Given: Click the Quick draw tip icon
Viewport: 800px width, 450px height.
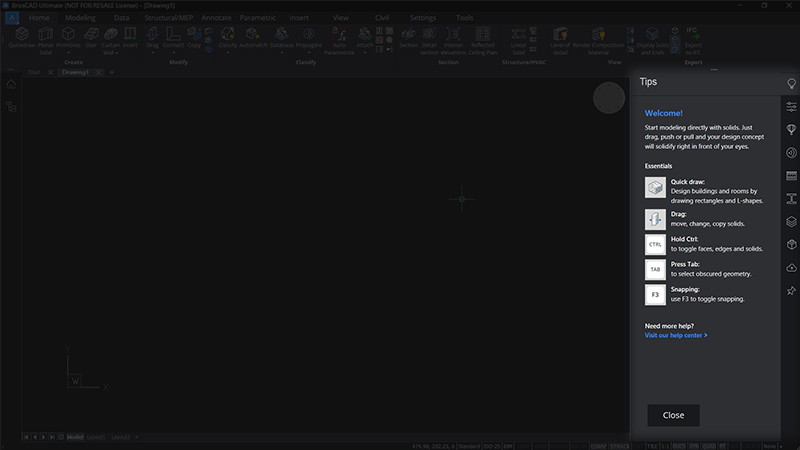Looking at the screenshot, I should (x=655, y=187).
